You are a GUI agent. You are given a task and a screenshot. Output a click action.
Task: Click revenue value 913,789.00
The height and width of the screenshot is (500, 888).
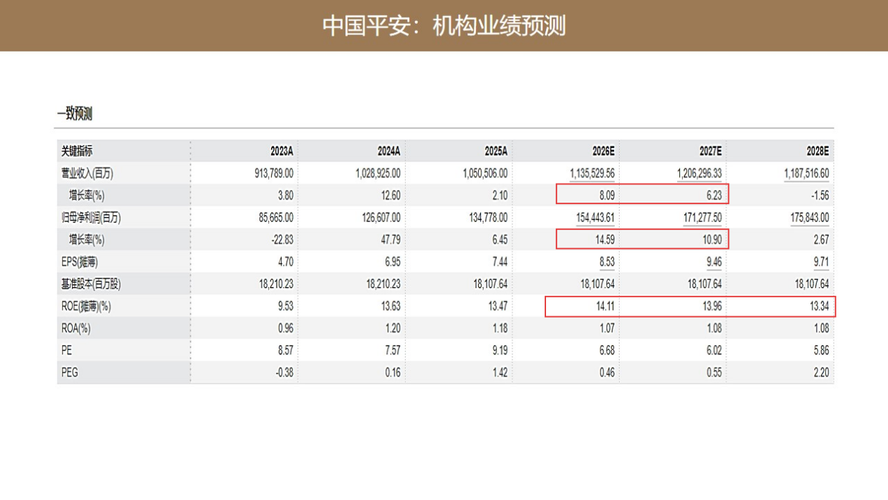[x=274, y=173]
